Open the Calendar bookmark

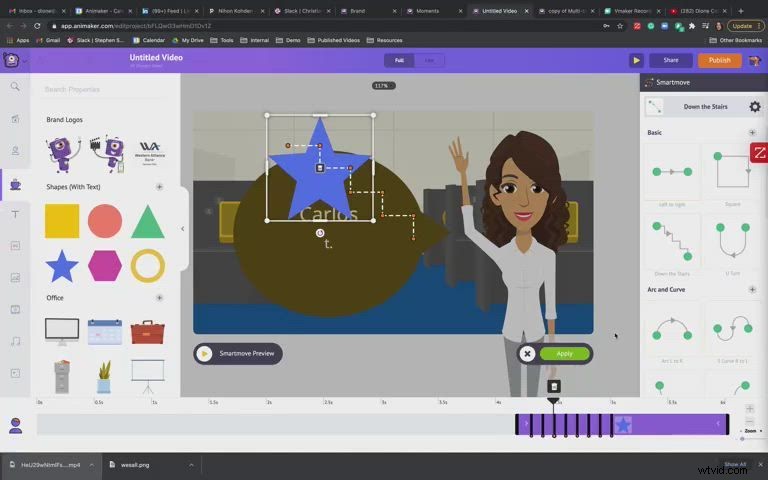[x=149, y=40]
